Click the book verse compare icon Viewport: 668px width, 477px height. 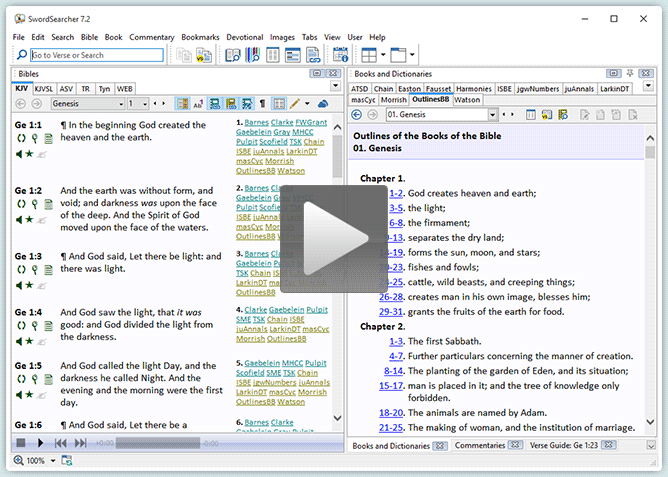tap(547, 115)
